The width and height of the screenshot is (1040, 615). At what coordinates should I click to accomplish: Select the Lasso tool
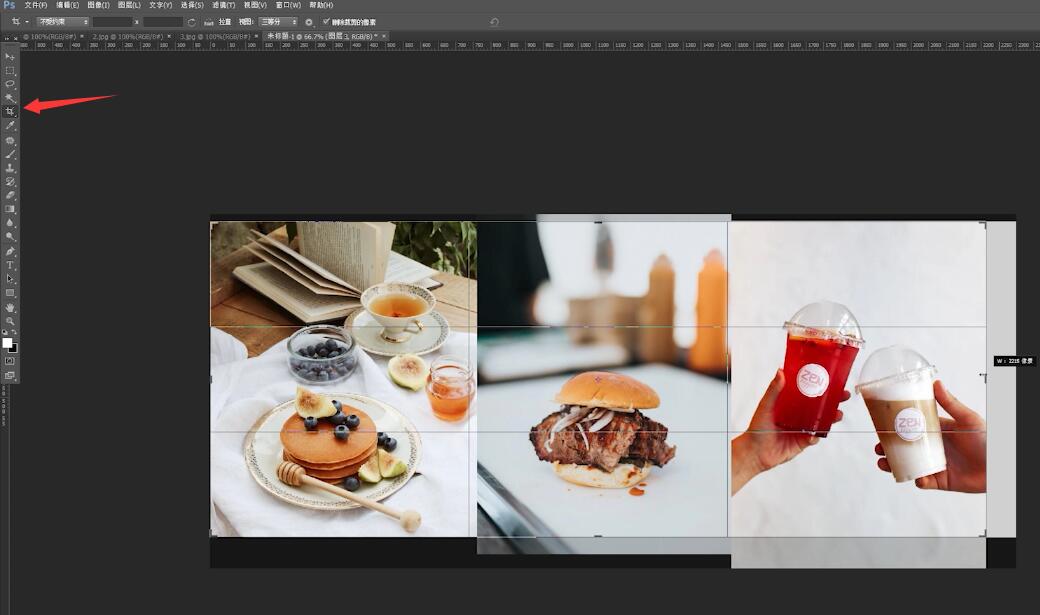pyautogui.click(x=10, y=85)
